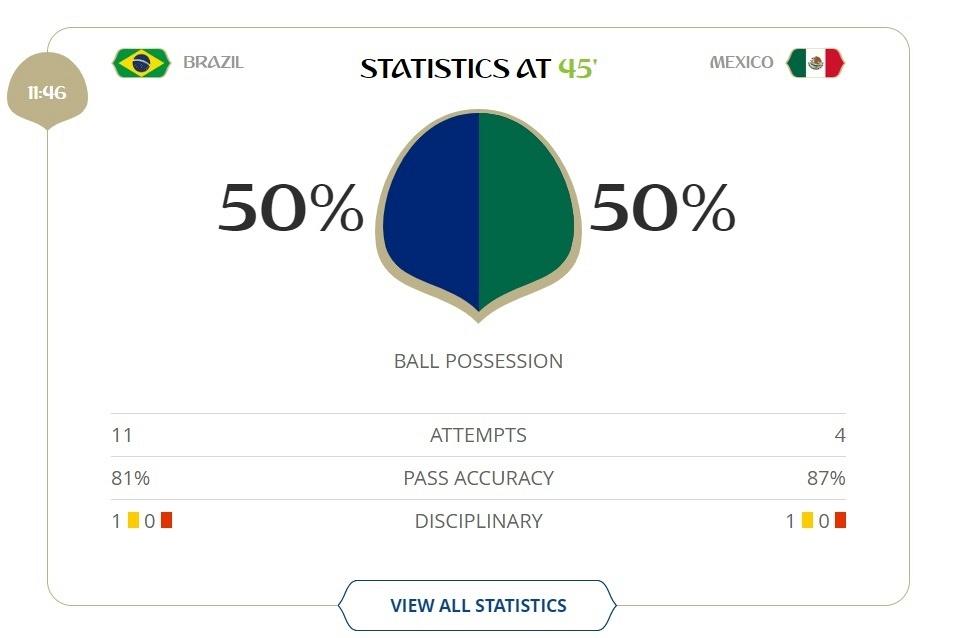Click the PASS ACCURACY row label
The width and height of the screenshot is (953, 638).
pyautogui.click(x=478, y=478)
